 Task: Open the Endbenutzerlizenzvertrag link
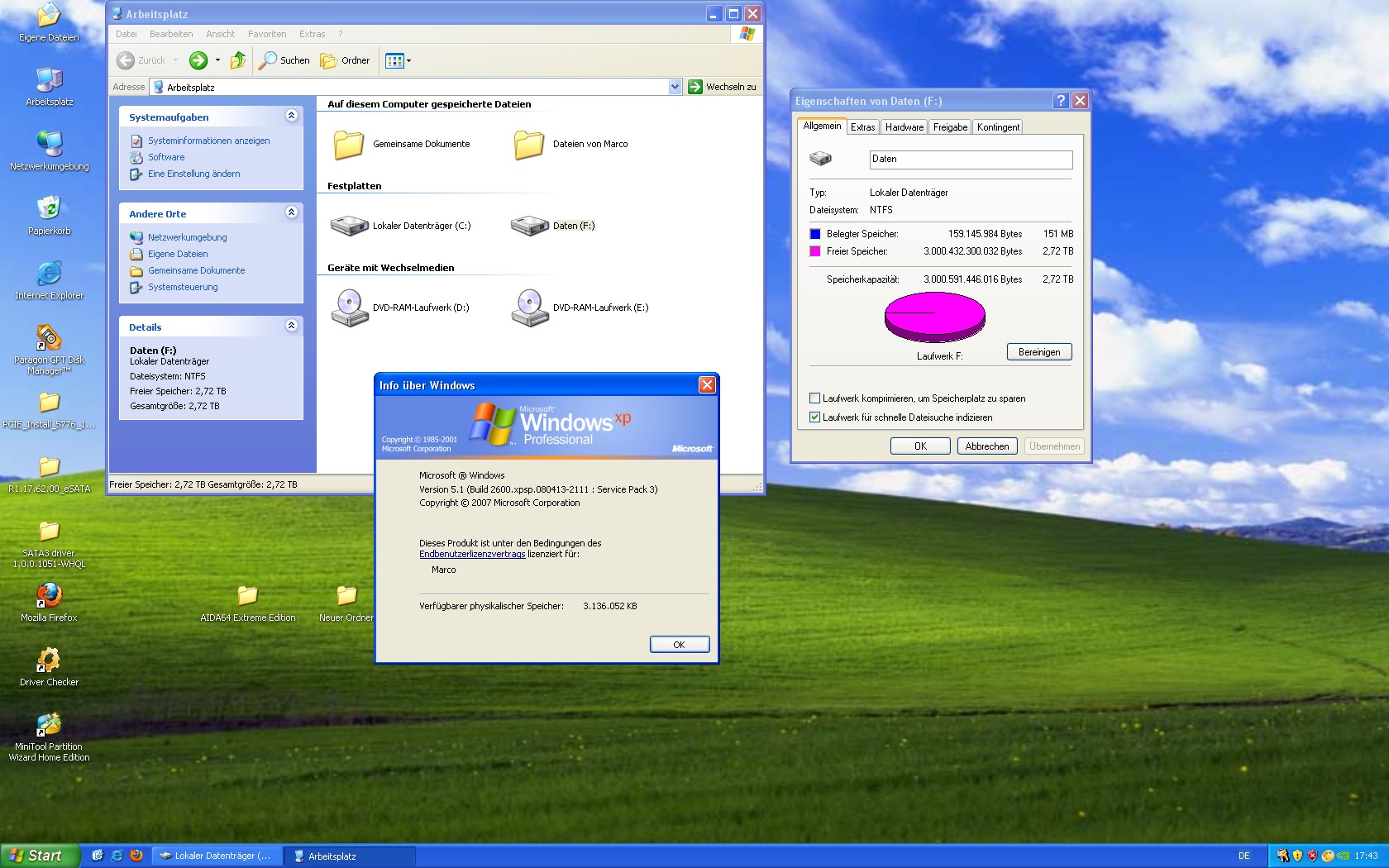(472, 554)
